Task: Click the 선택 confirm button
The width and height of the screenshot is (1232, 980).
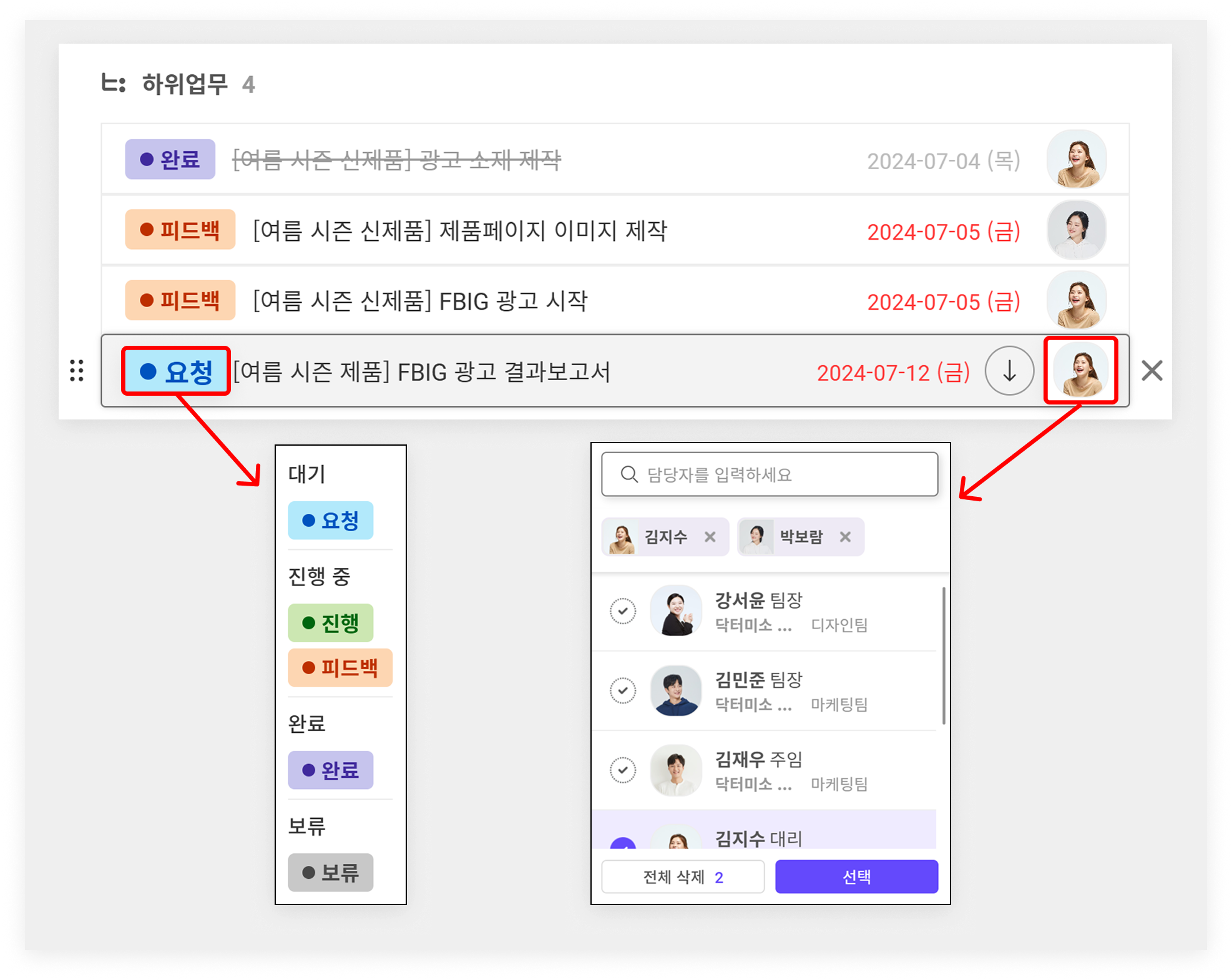Action: [x=856, y=877]
